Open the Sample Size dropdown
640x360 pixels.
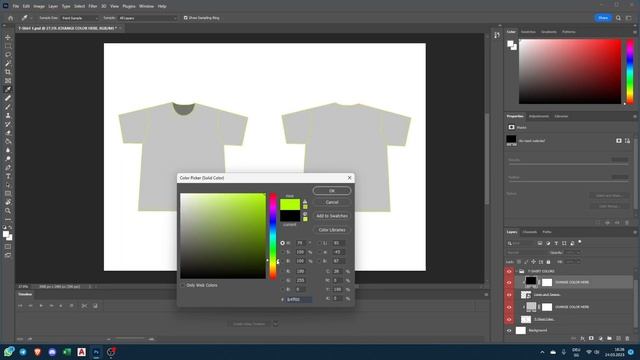(80, 18)
